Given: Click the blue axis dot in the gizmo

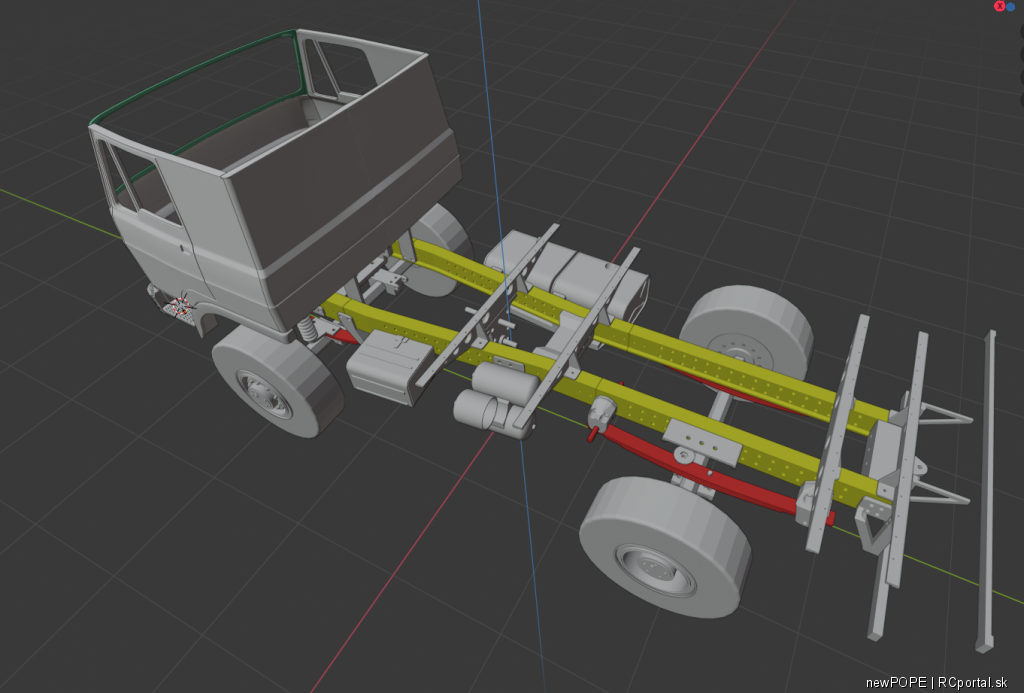Looking at the screenshot, I should click(1011, 7).
